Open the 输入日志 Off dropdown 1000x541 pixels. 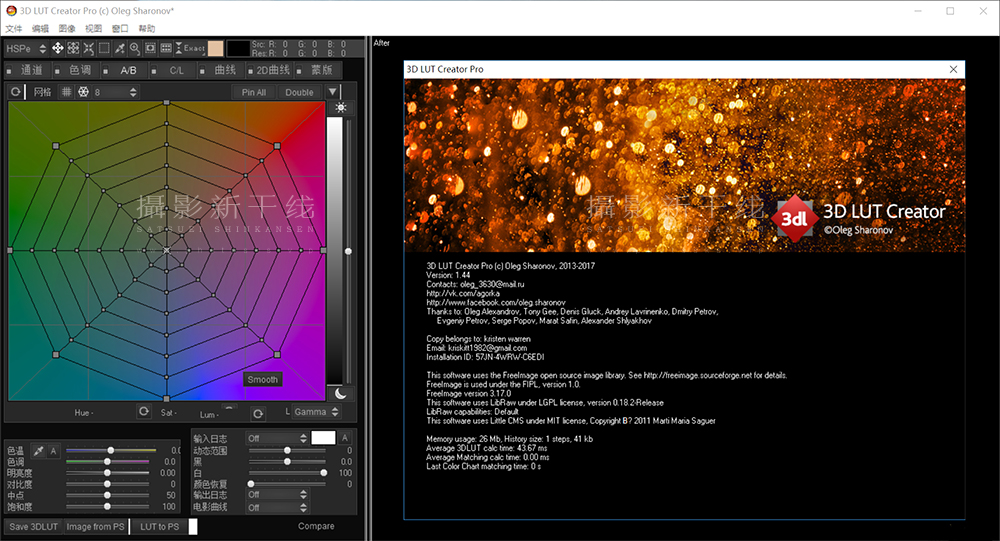[277, 438]
